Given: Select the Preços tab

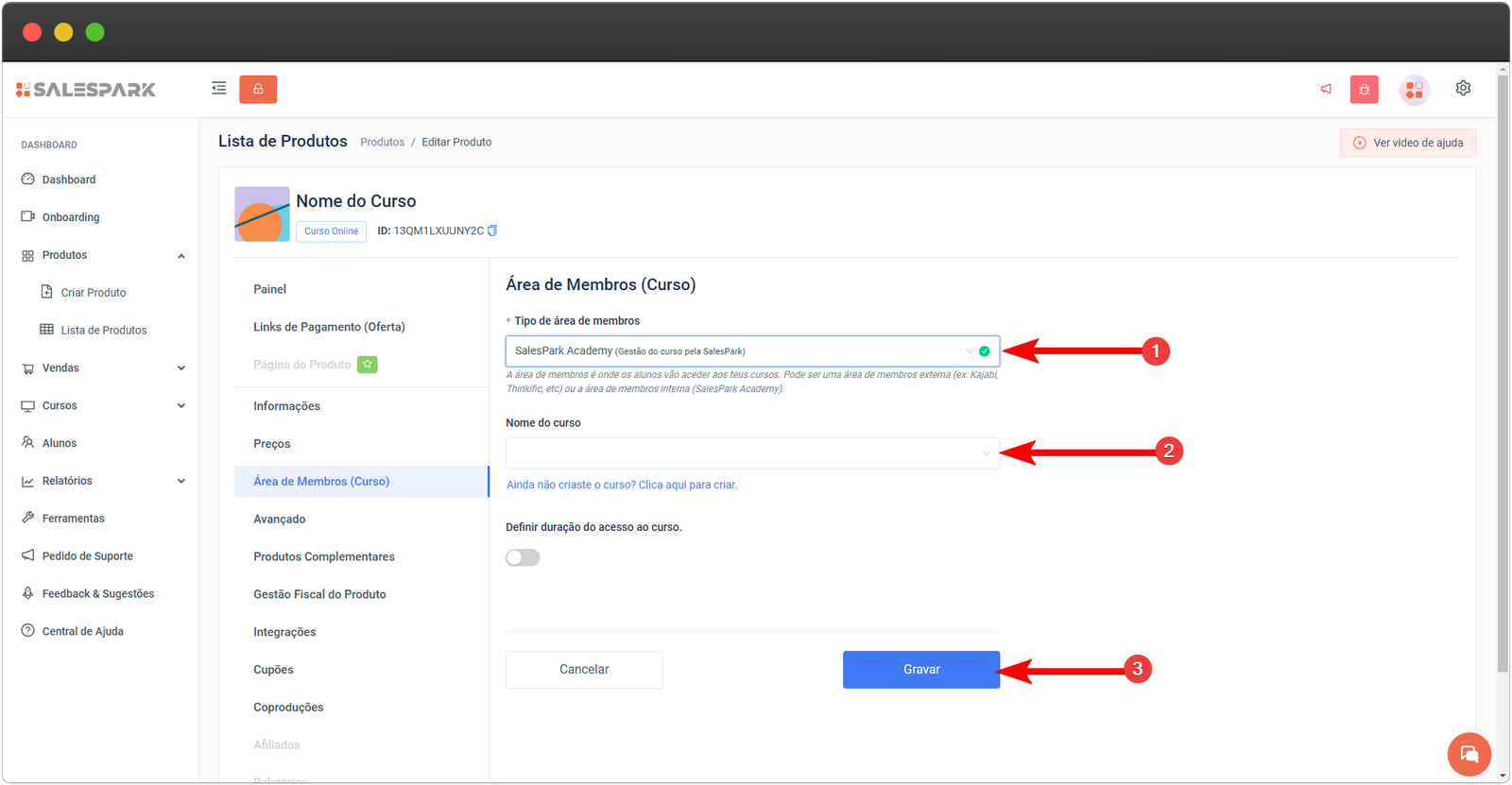Looking at the screenshot, I should click(272, 444).
